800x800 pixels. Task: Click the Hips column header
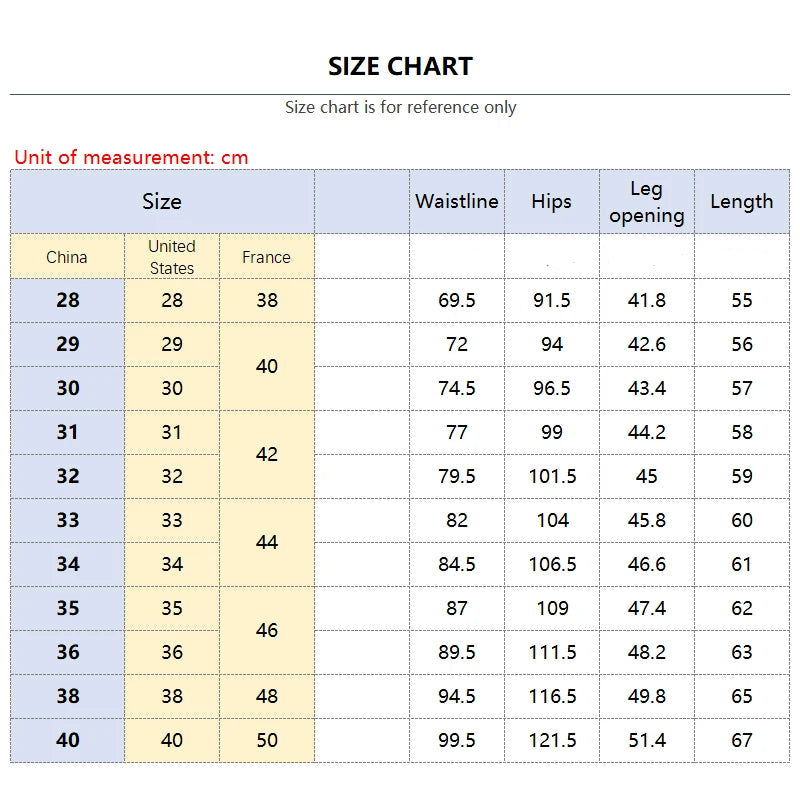pos(552,201)
